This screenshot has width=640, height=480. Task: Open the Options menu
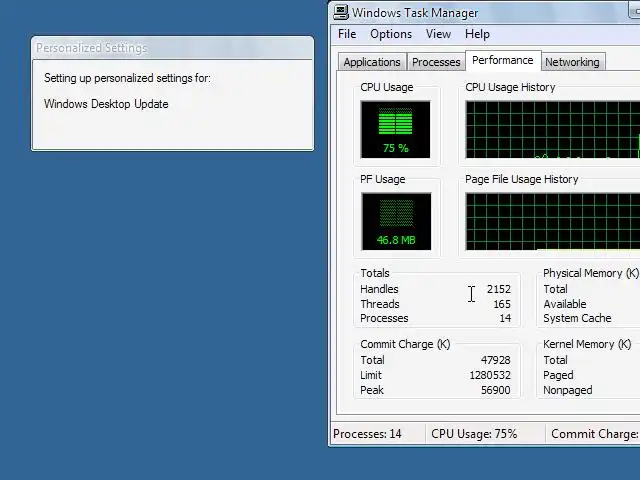(391, 34)
